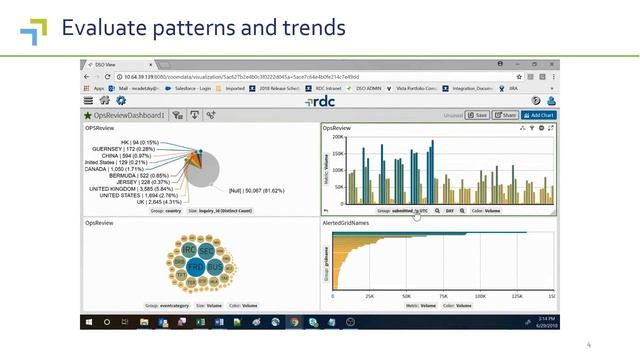Viewport: 640px width, 360px height.
Task: Open Color: Volume selector on bubble chart
Action: coord(243,306)
